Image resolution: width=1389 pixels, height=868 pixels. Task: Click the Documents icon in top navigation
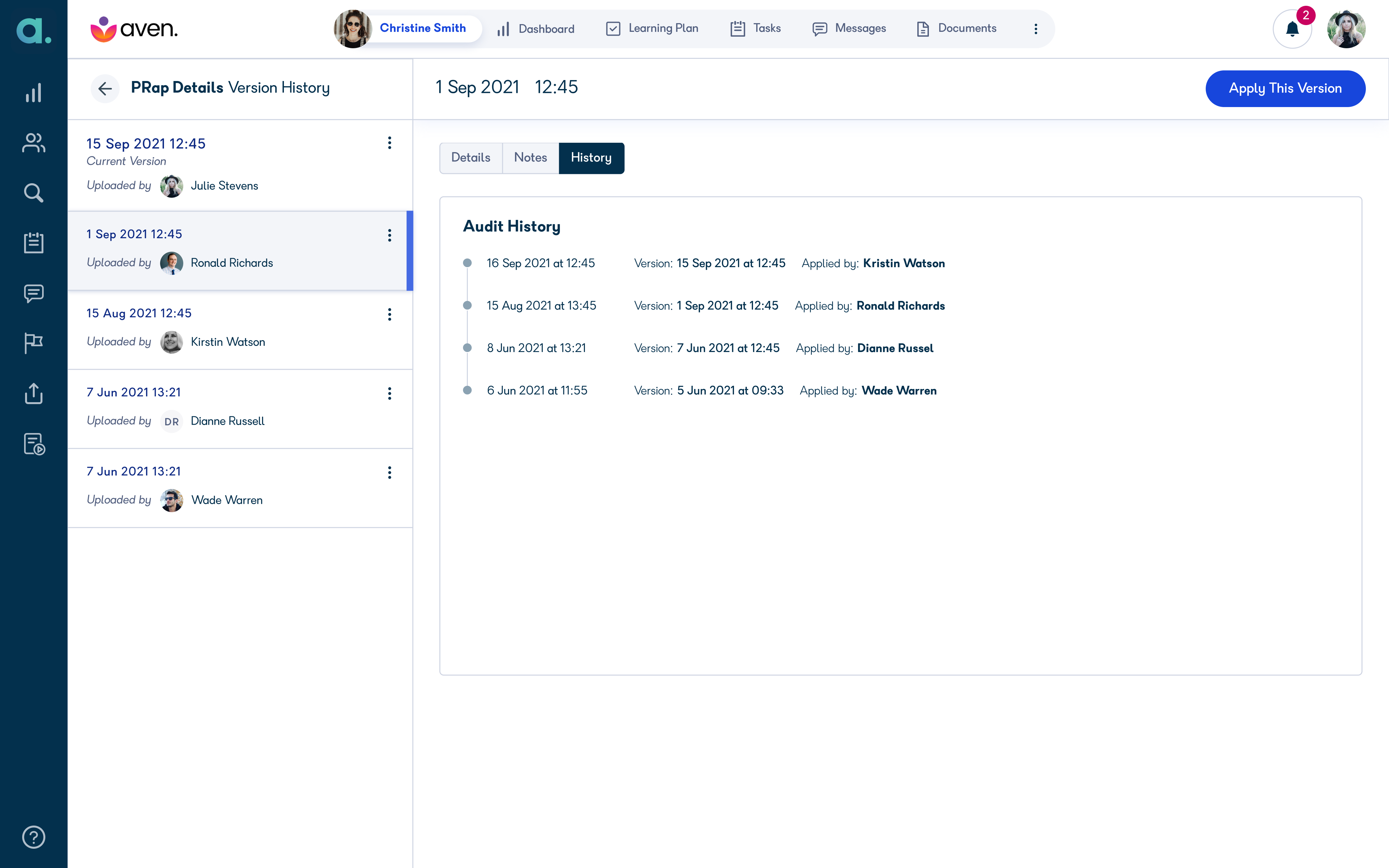point(956,28)
